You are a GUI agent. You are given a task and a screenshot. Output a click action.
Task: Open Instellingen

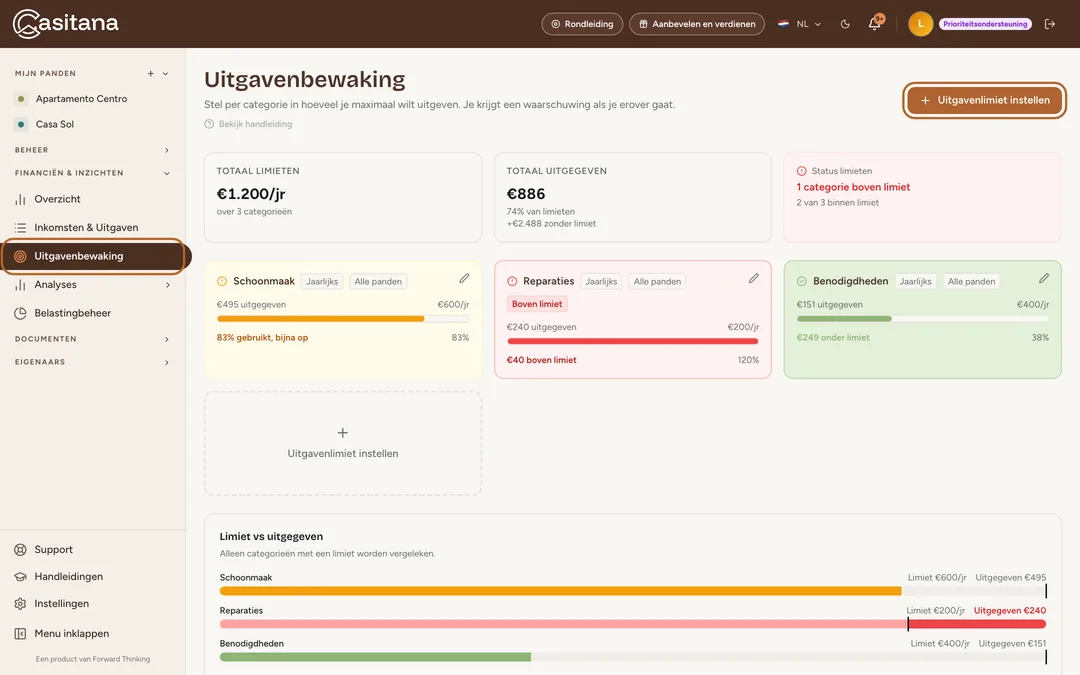61,603
